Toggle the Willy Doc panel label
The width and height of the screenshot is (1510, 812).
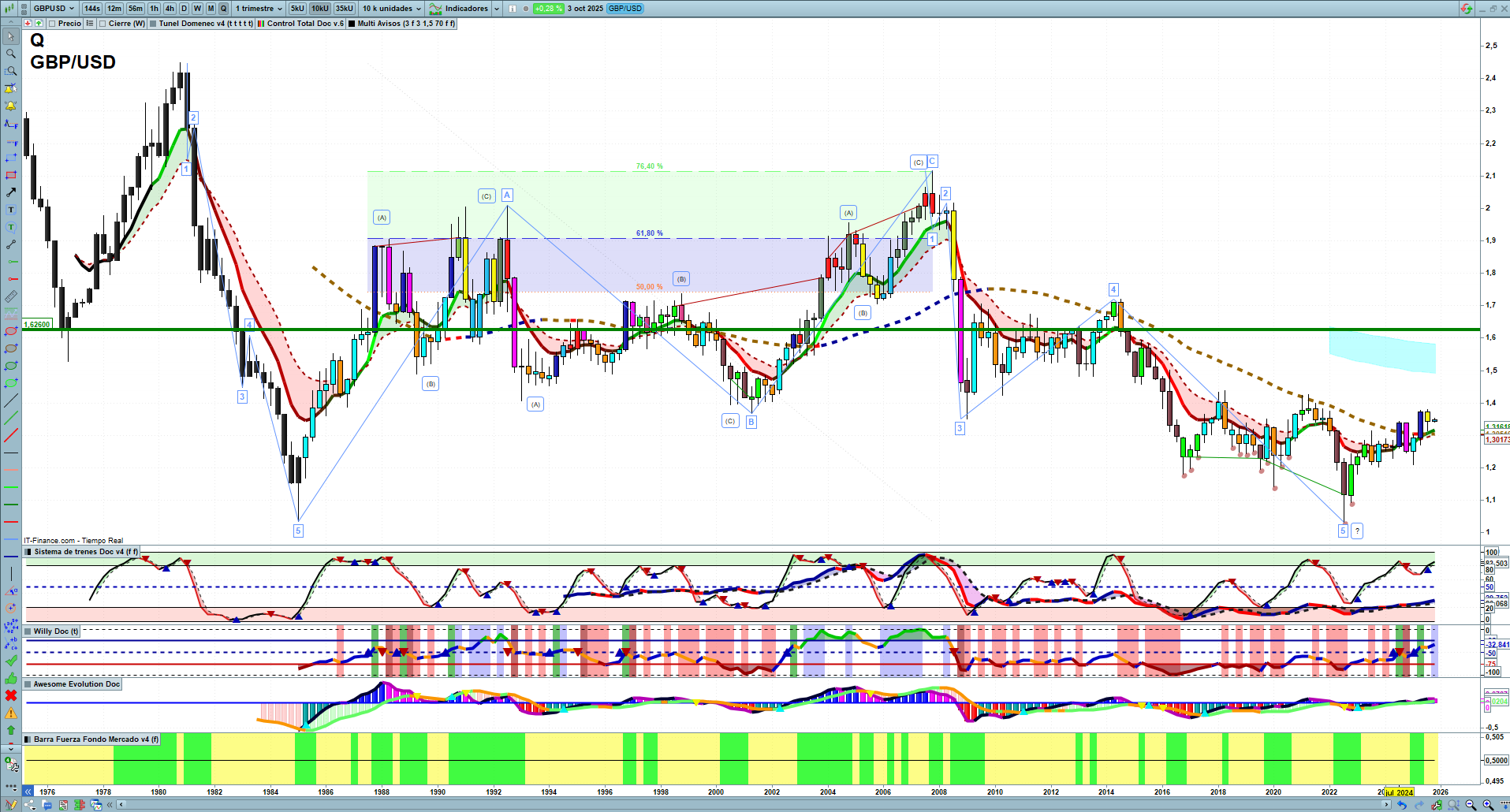(x=52, y=631)
